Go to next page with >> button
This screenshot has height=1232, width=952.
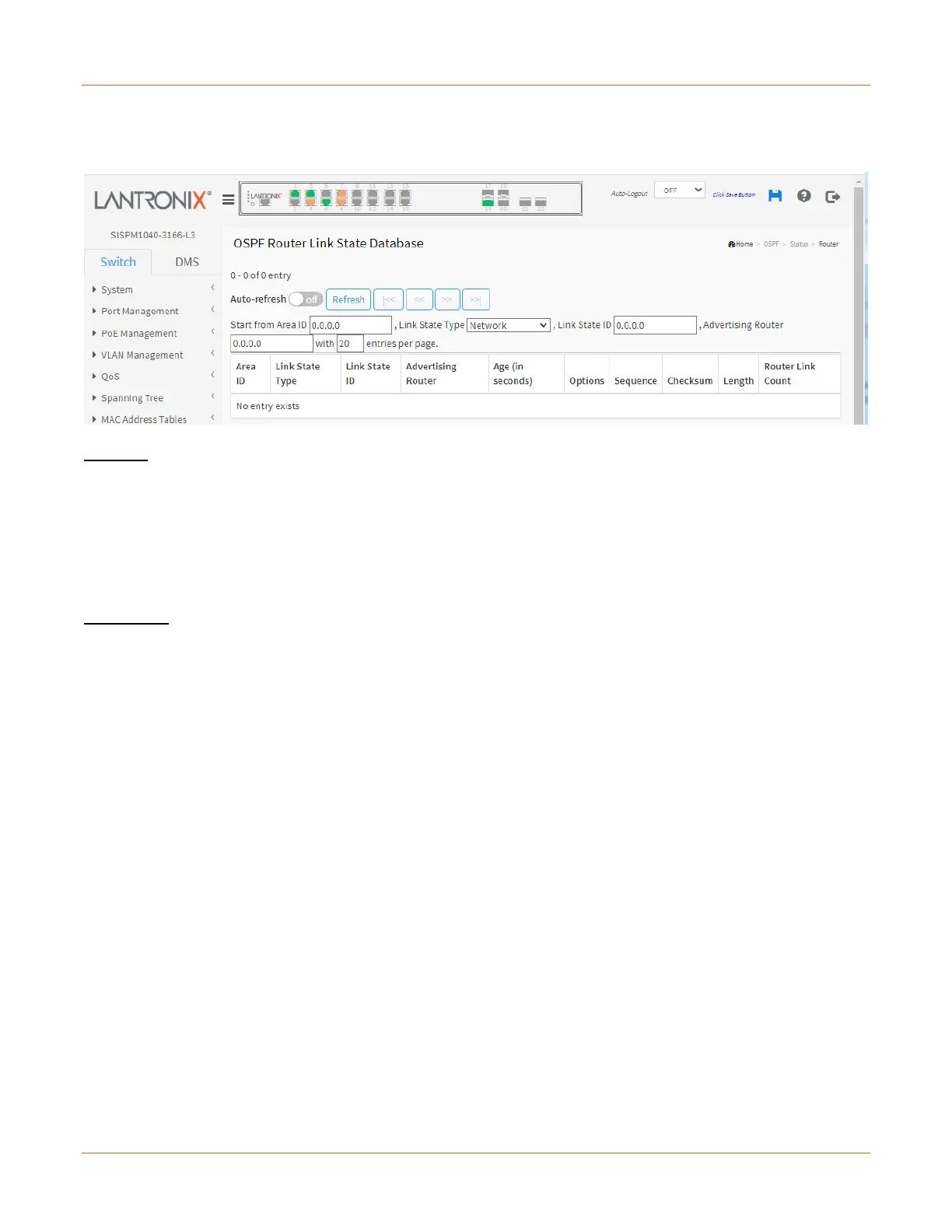click(x=447, y=299)
